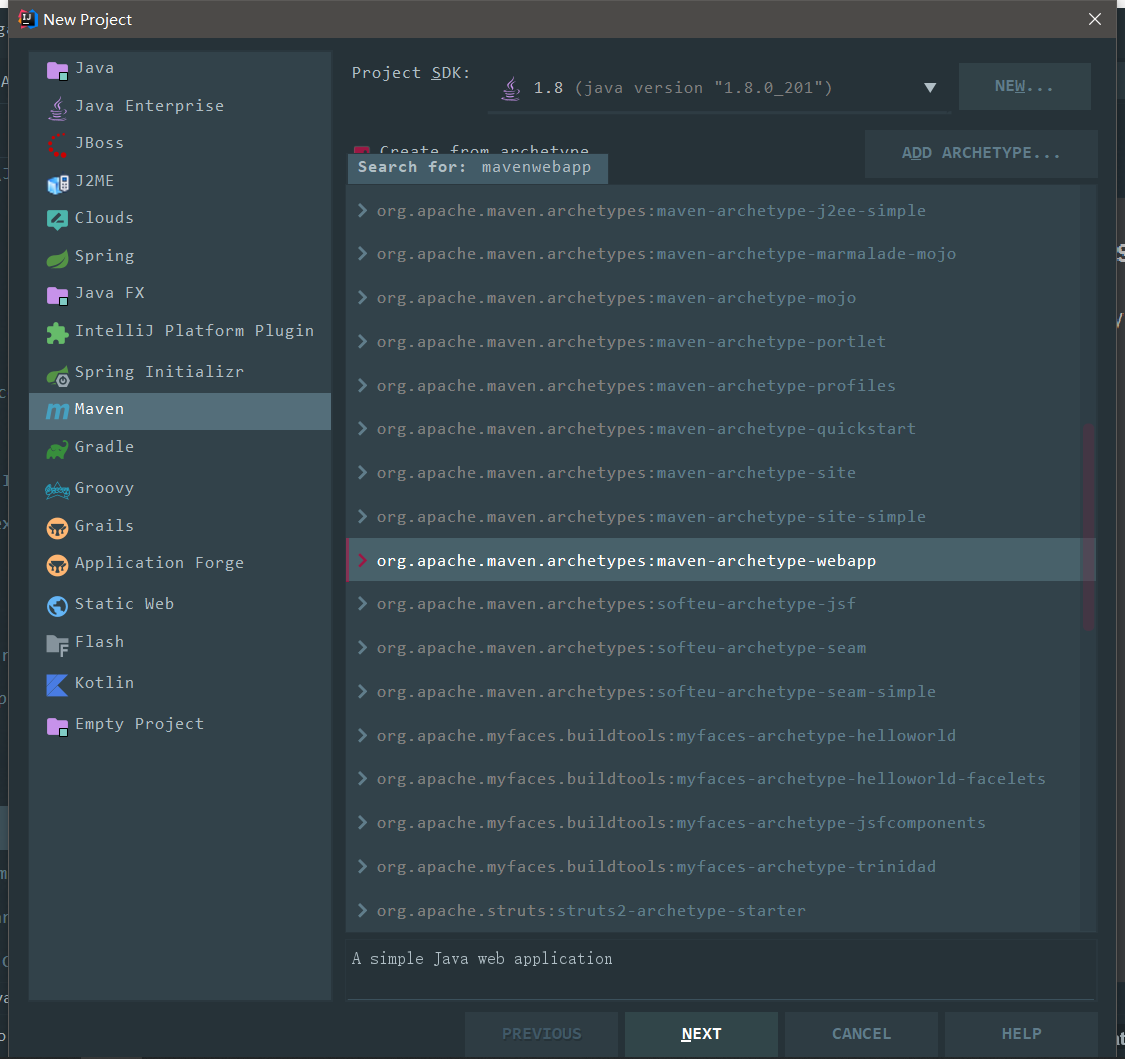Image resolution: width=1125 pixels, height=1059 pixels.
Task: Click the Java Enterprise coffee cup icon
Action: pos(57,108)
